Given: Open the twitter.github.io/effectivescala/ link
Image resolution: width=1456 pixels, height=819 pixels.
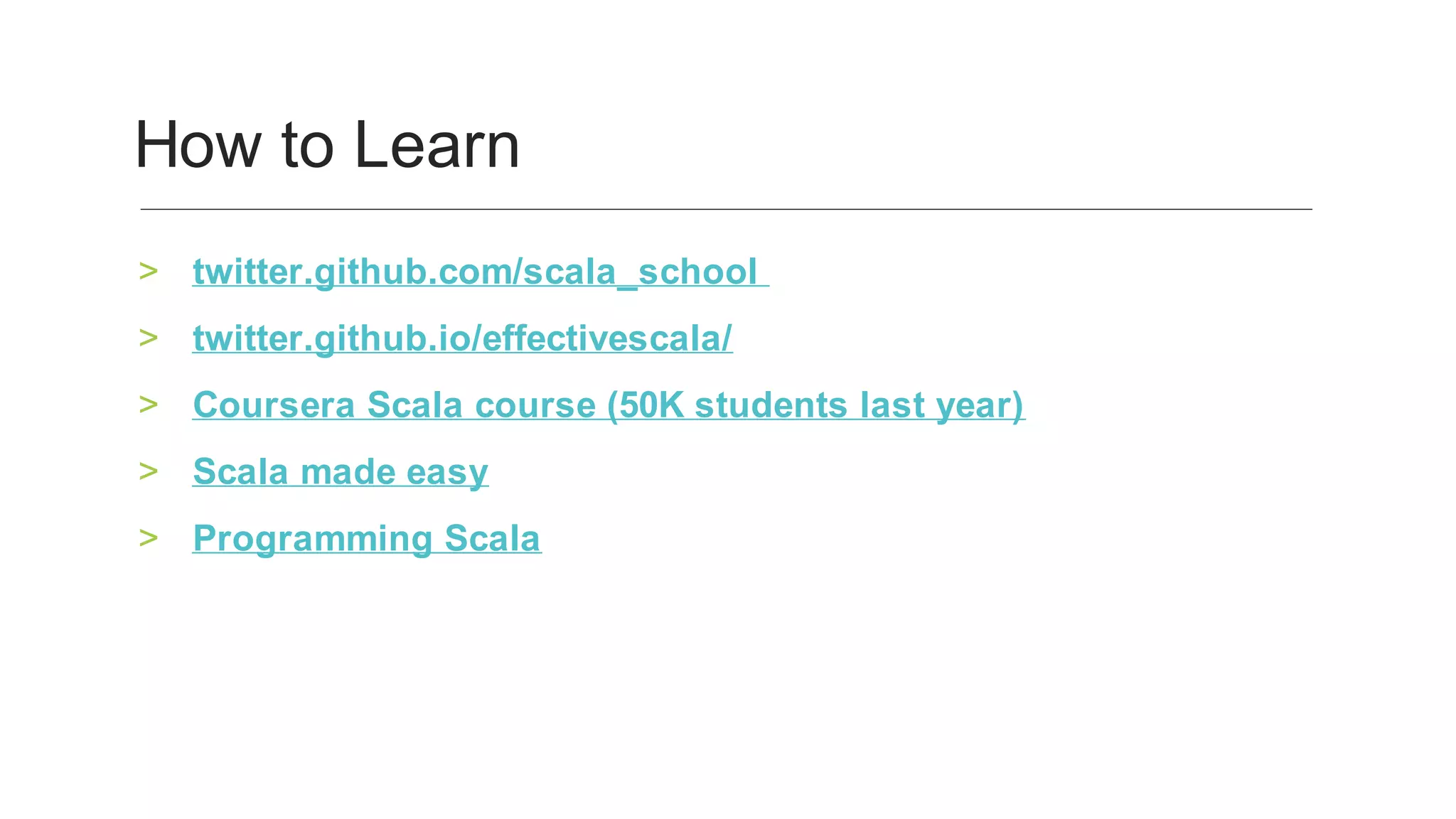Looking at the screenshot, I should coord(462,338).
